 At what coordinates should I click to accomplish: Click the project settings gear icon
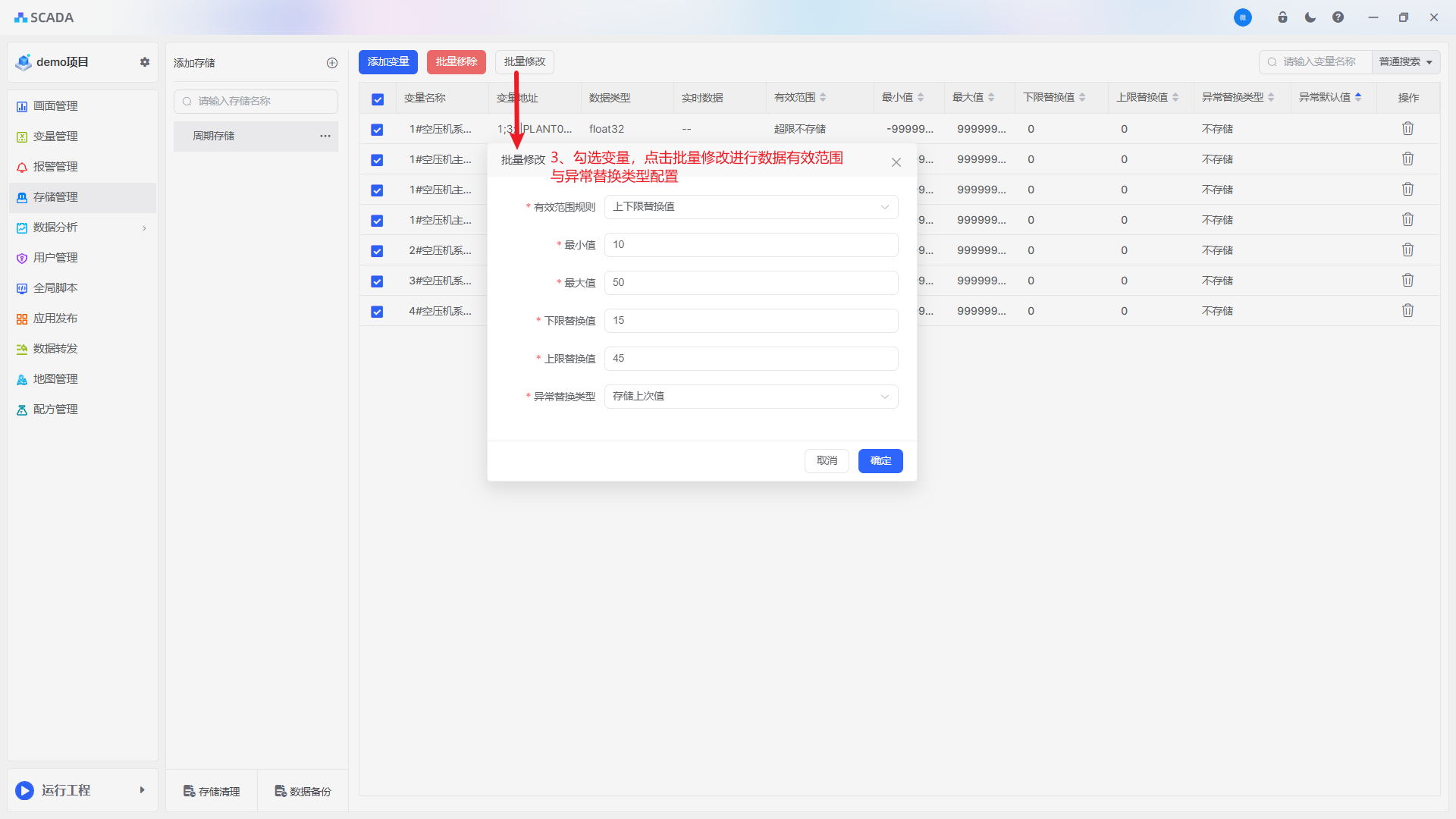[x=145, y=62]
